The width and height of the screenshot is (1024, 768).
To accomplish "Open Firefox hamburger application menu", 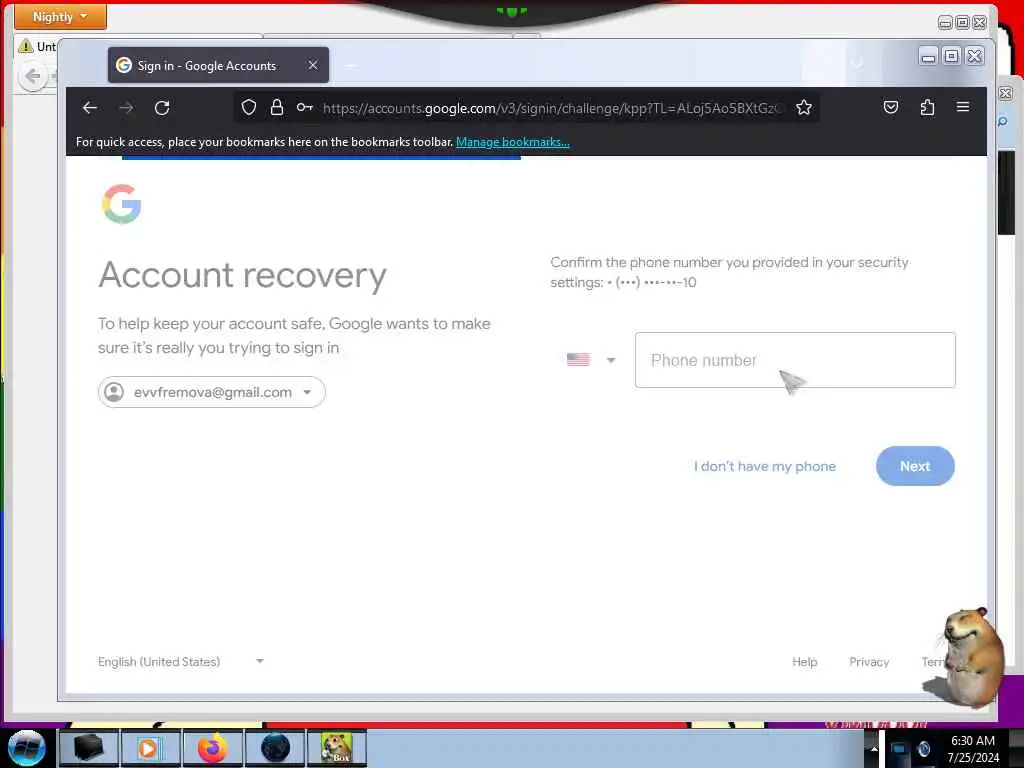I will tap(963, 106).
